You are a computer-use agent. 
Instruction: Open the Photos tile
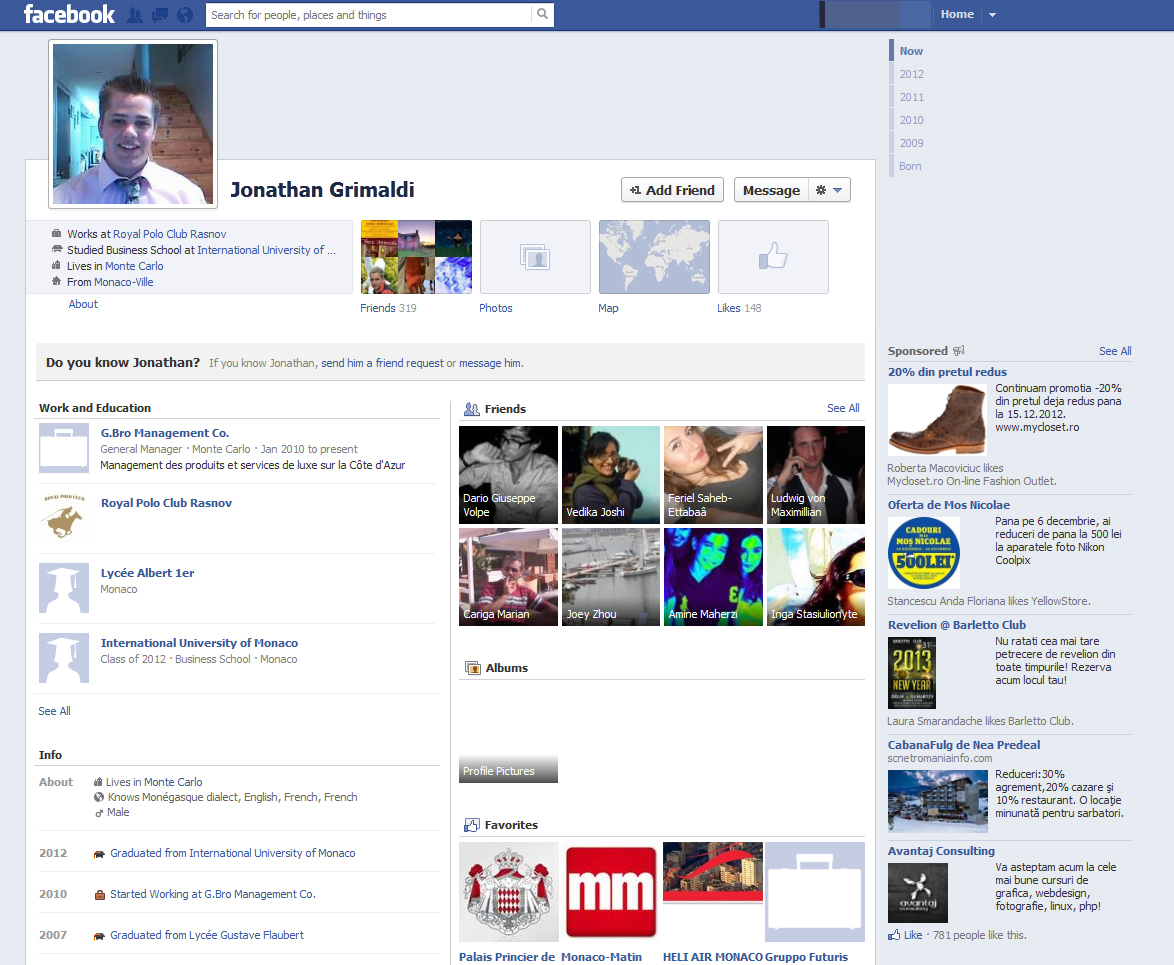tap(535, 257)
